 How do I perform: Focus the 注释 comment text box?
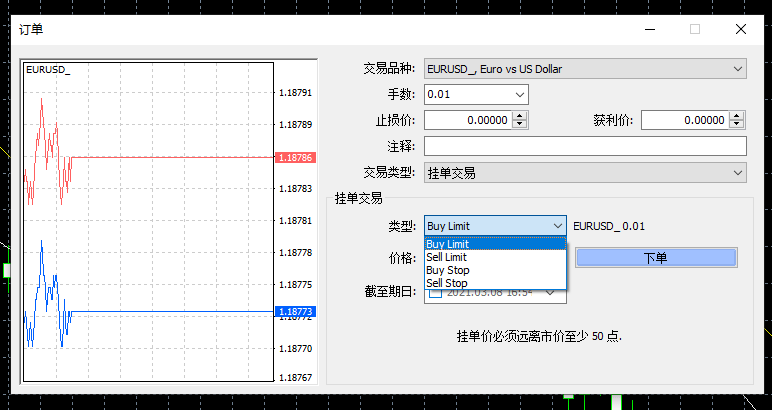pos(585,146)
